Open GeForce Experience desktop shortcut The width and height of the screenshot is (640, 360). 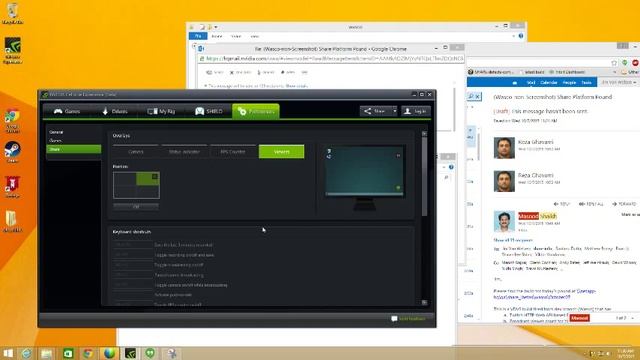pos(12,51)
